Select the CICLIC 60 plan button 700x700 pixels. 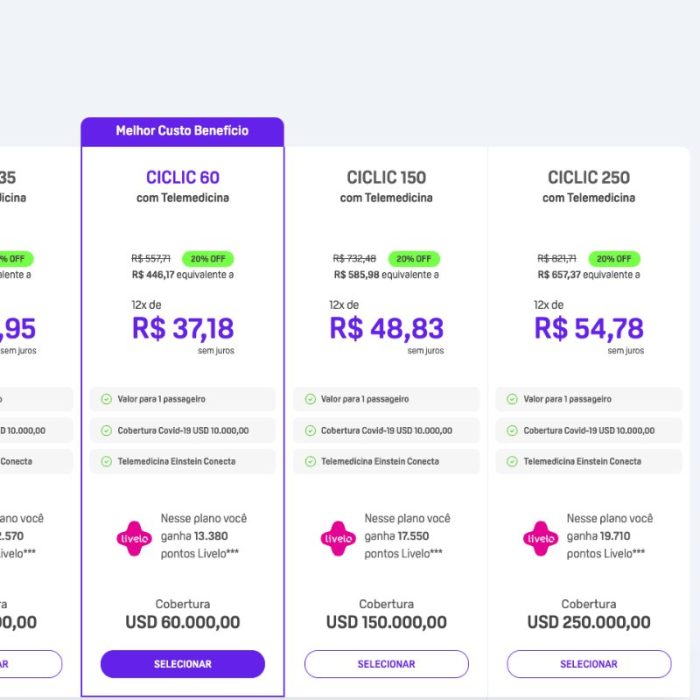(x=183, y=664)
